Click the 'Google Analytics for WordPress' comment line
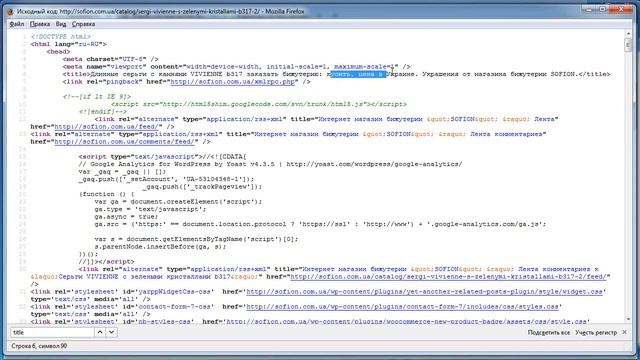640x360 pixels. click(270, 164)
